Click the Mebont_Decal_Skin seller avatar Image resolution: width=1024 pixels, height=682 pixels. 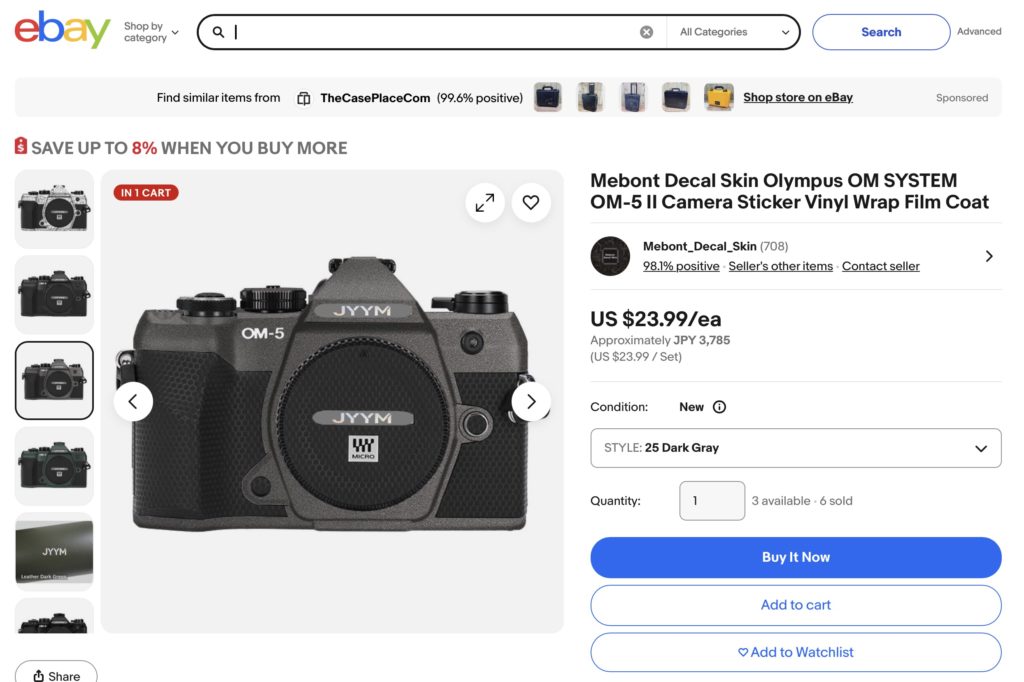pos(610,256)
